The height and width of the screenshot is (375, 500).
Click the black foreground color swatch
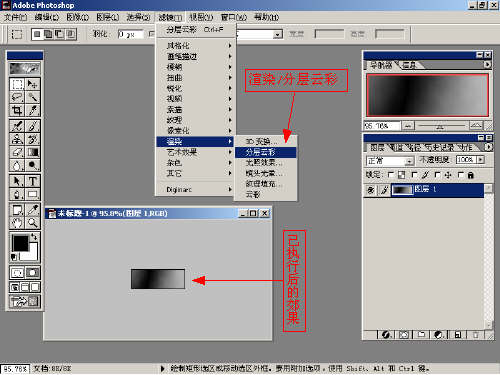(20, 243)
